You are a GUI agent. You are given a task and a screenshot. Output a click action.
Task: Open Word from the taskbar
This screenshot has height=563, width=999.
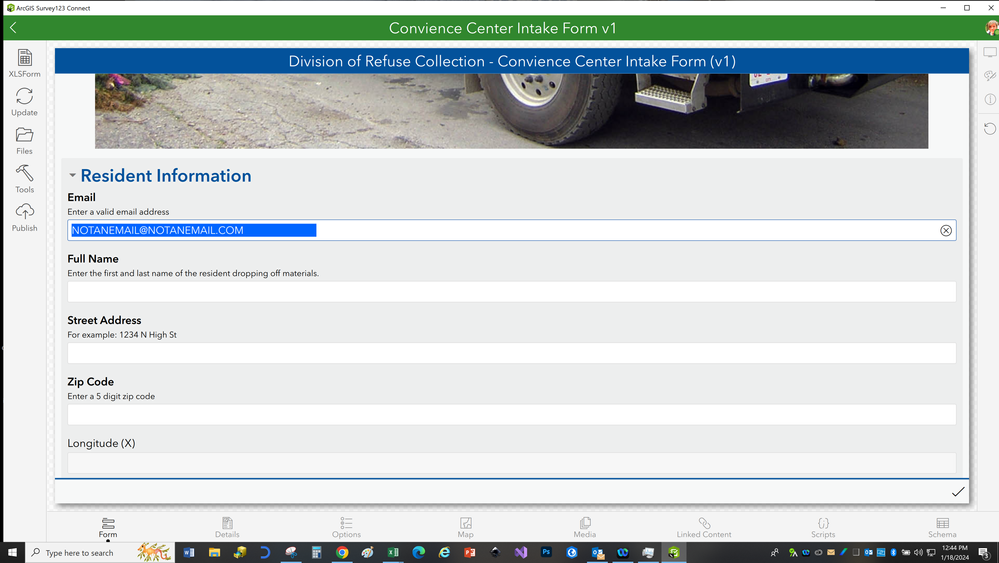pyautogui.click(x=189, y=552)
